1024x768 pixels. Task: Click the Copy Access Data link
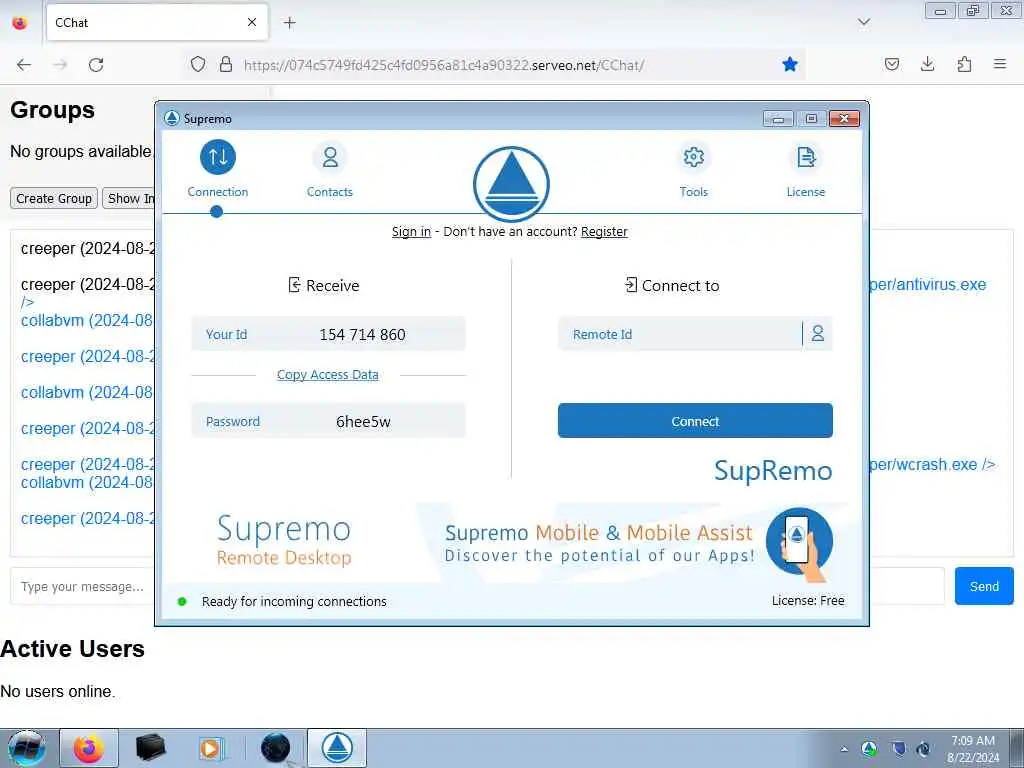tap(328, 375)
